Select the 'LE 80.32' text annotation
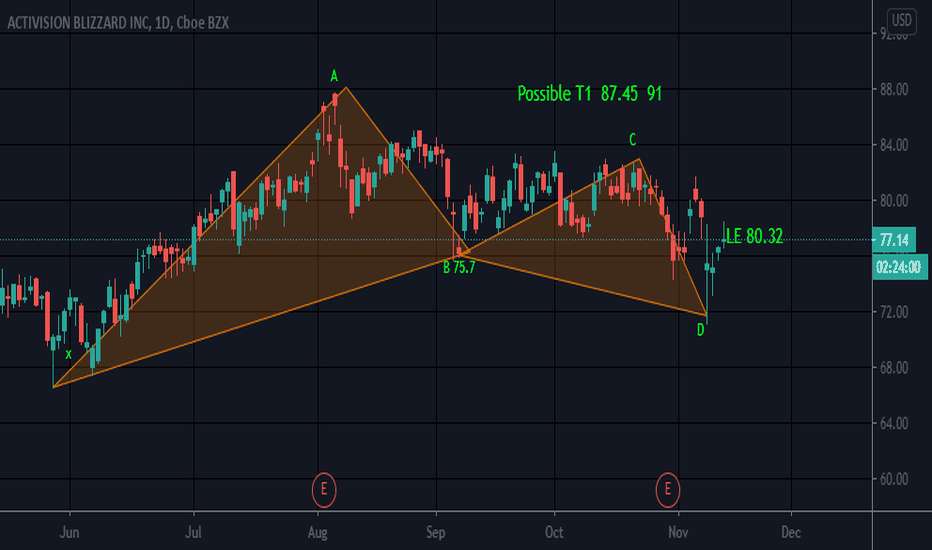 [x=754, y=237]
